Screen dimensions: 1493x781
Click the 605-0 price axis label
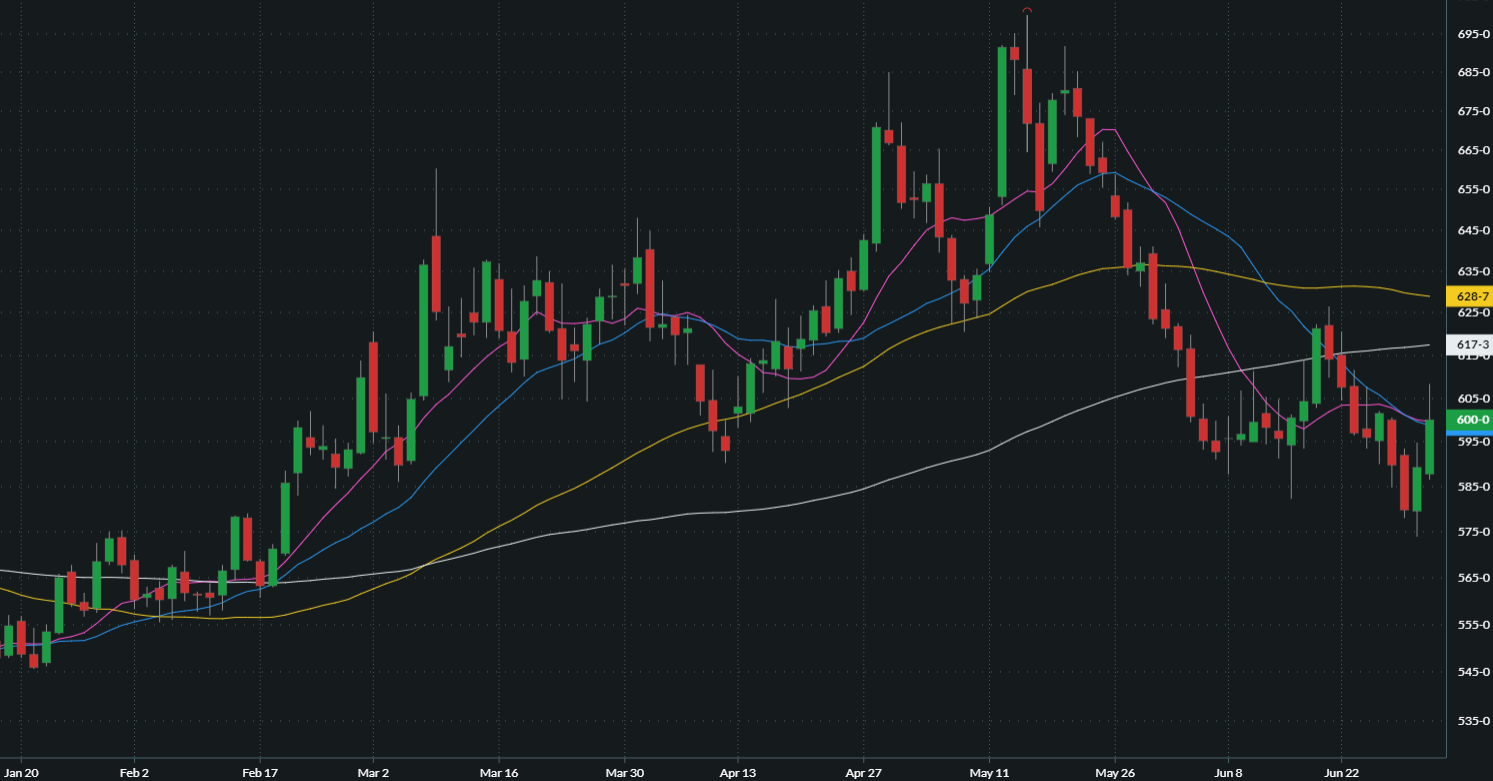pos(1474,398)
